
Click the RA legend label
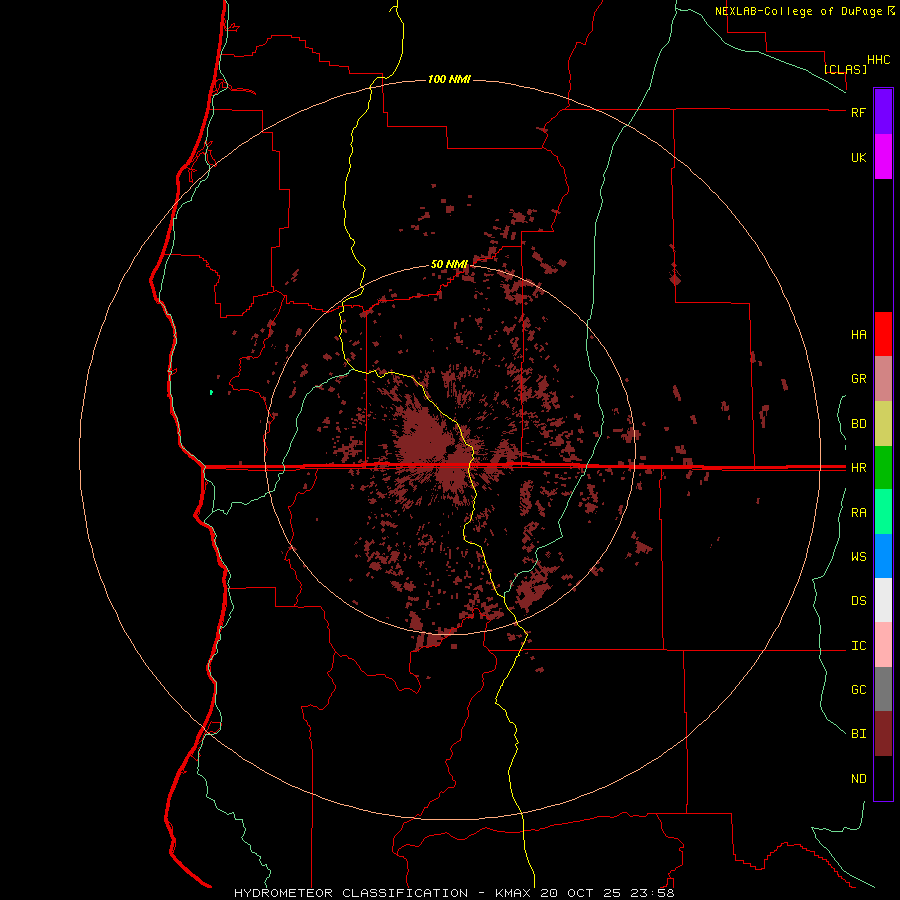(x=858, y=513)
